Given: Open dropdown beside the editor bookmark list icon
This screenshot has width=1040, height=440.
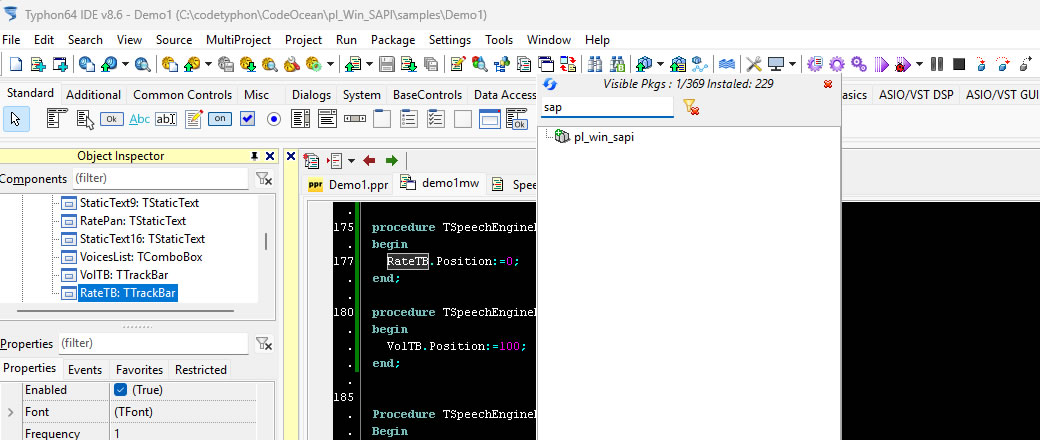Looking at the screenshot, I should 351,161.
